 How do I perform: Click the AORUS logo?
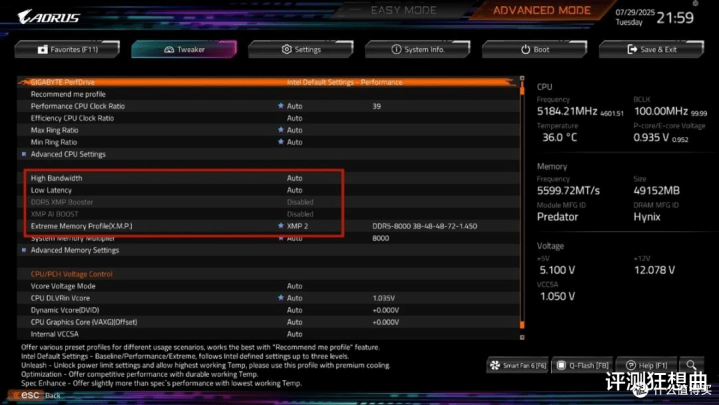(49, 17)
